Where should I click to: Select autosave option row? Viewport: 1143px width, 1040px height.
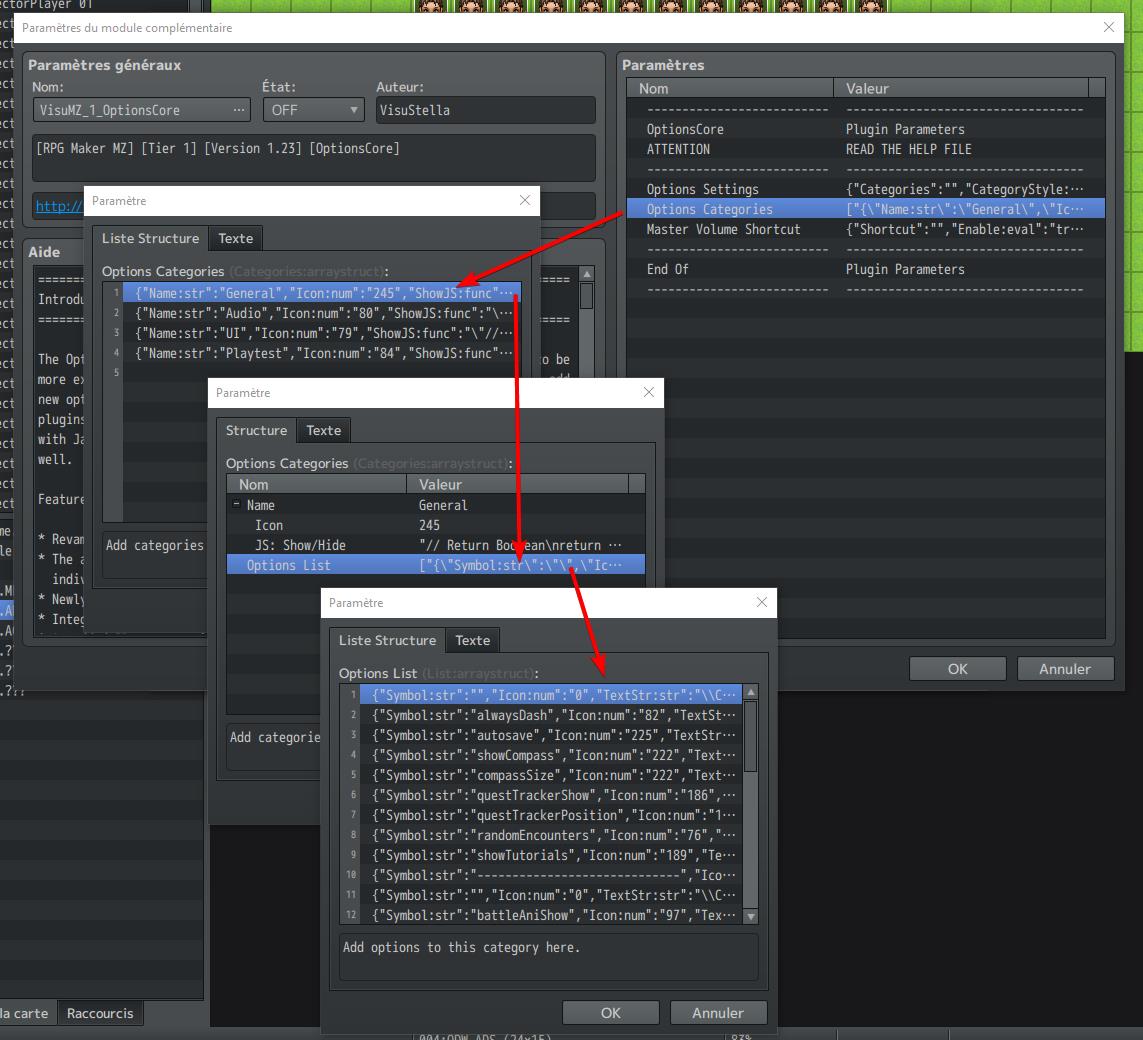[551, 735]
